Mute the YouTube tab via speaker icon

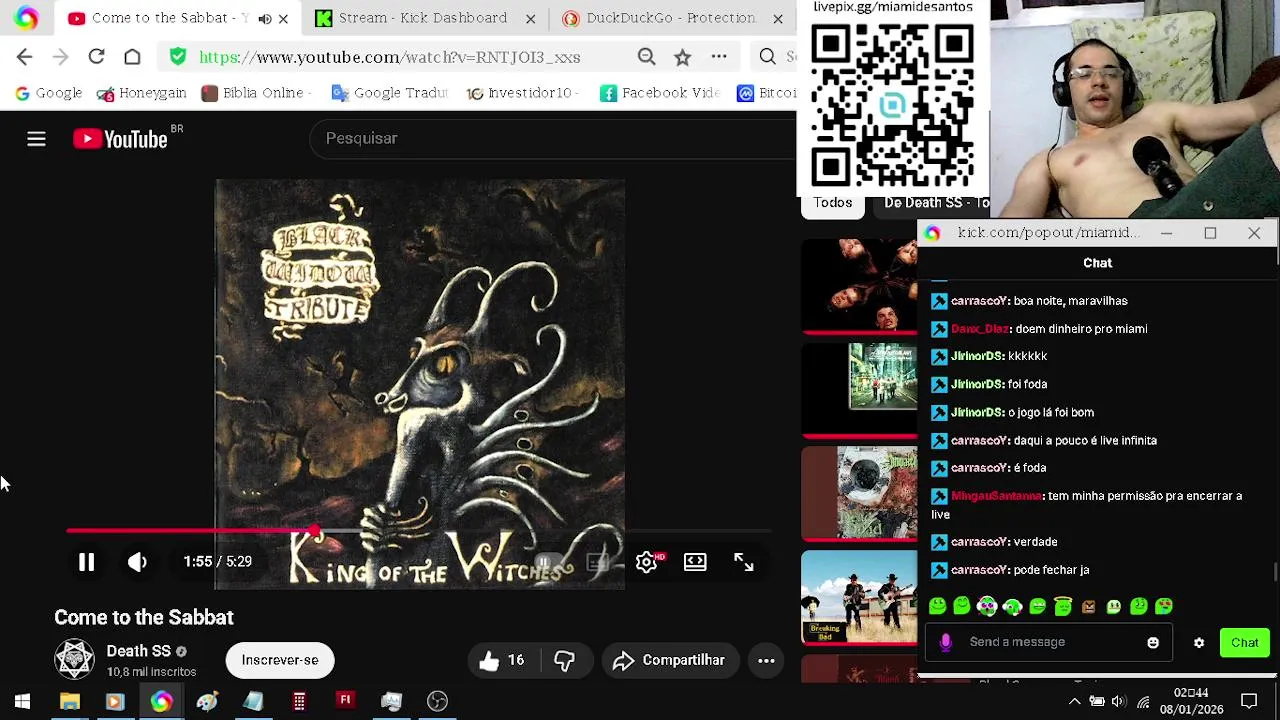(x=264, y=18)
